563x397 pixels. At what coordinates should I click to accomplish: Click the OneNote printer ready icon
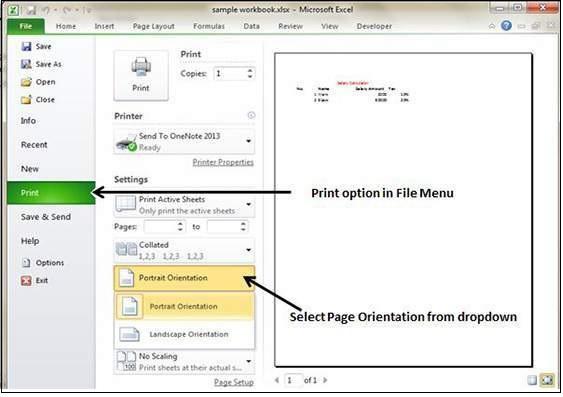click(126, 142)
